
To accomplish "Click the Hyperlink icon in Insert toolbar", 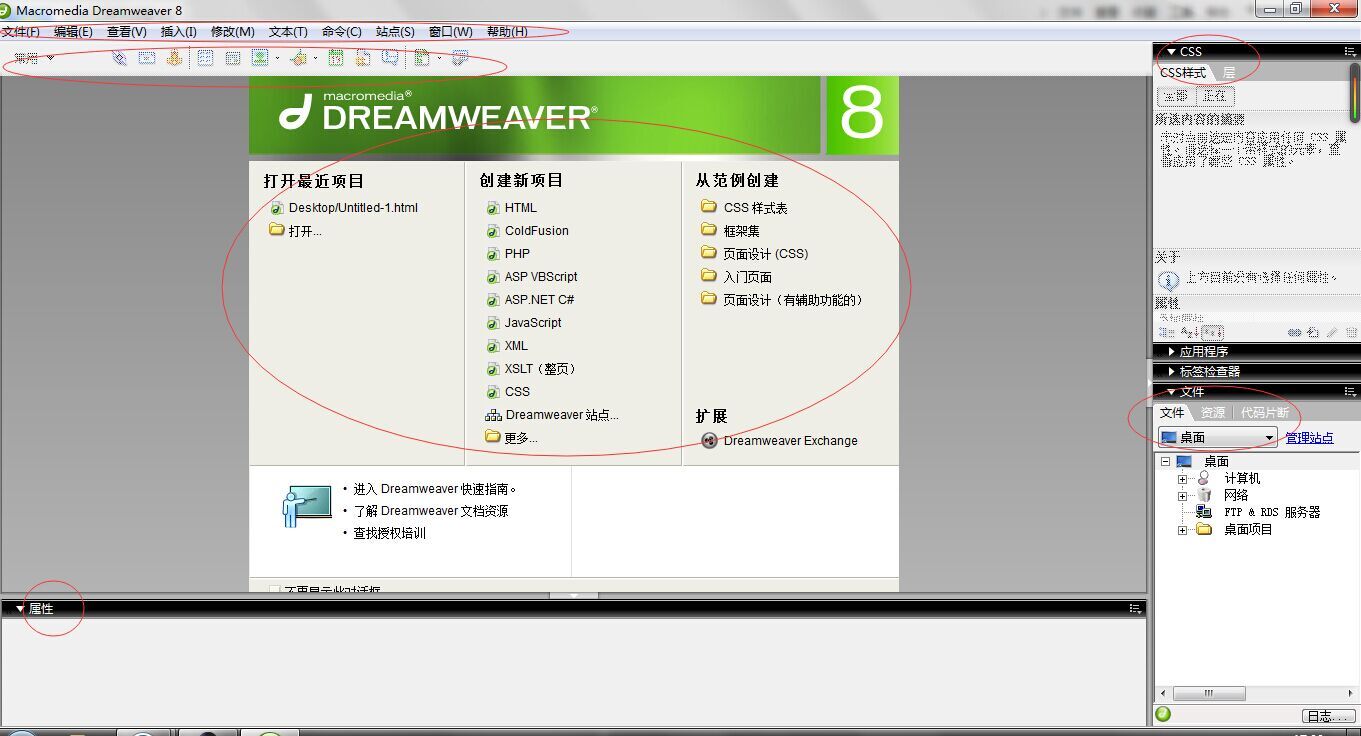I will click(x=119, y=58).
